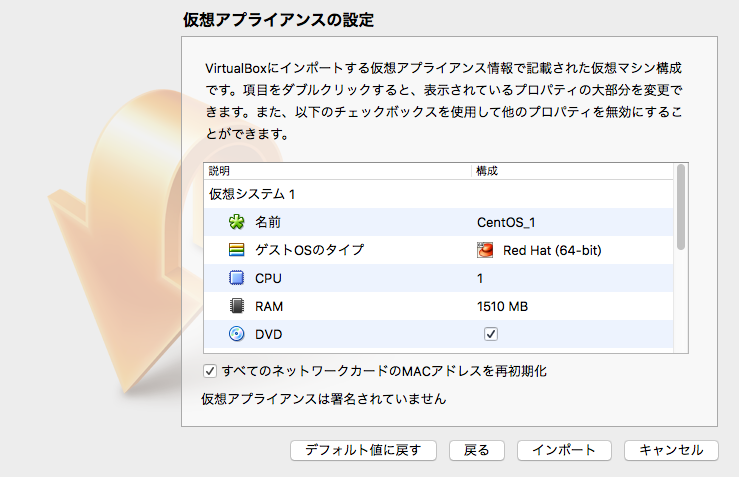
Task: Click the green star icon beside 名前
Action: (237, 222)
